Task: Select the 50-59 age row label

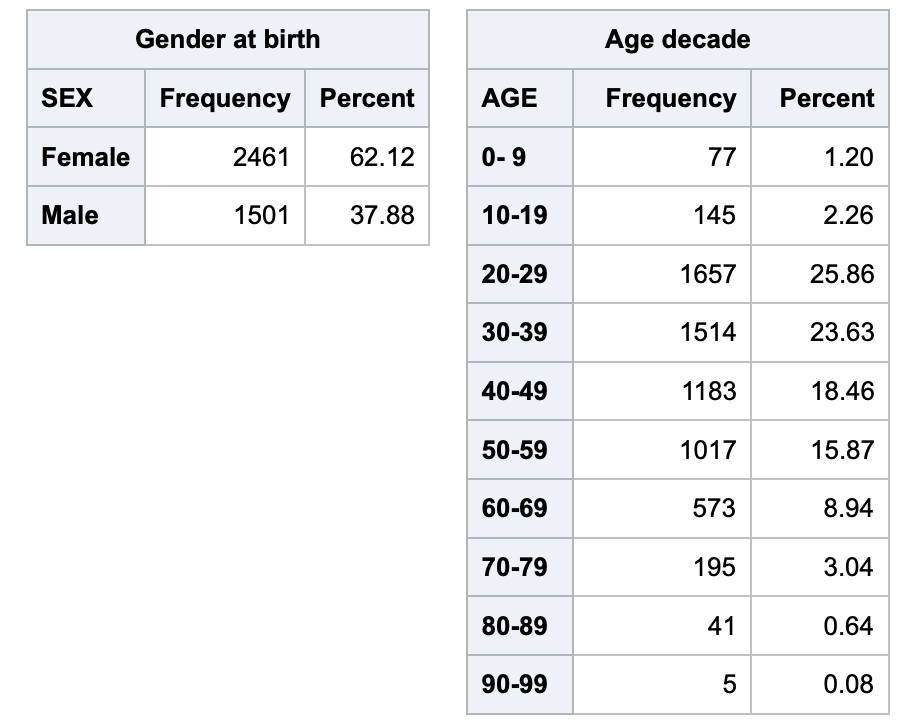Action: (x=514, y=450)
